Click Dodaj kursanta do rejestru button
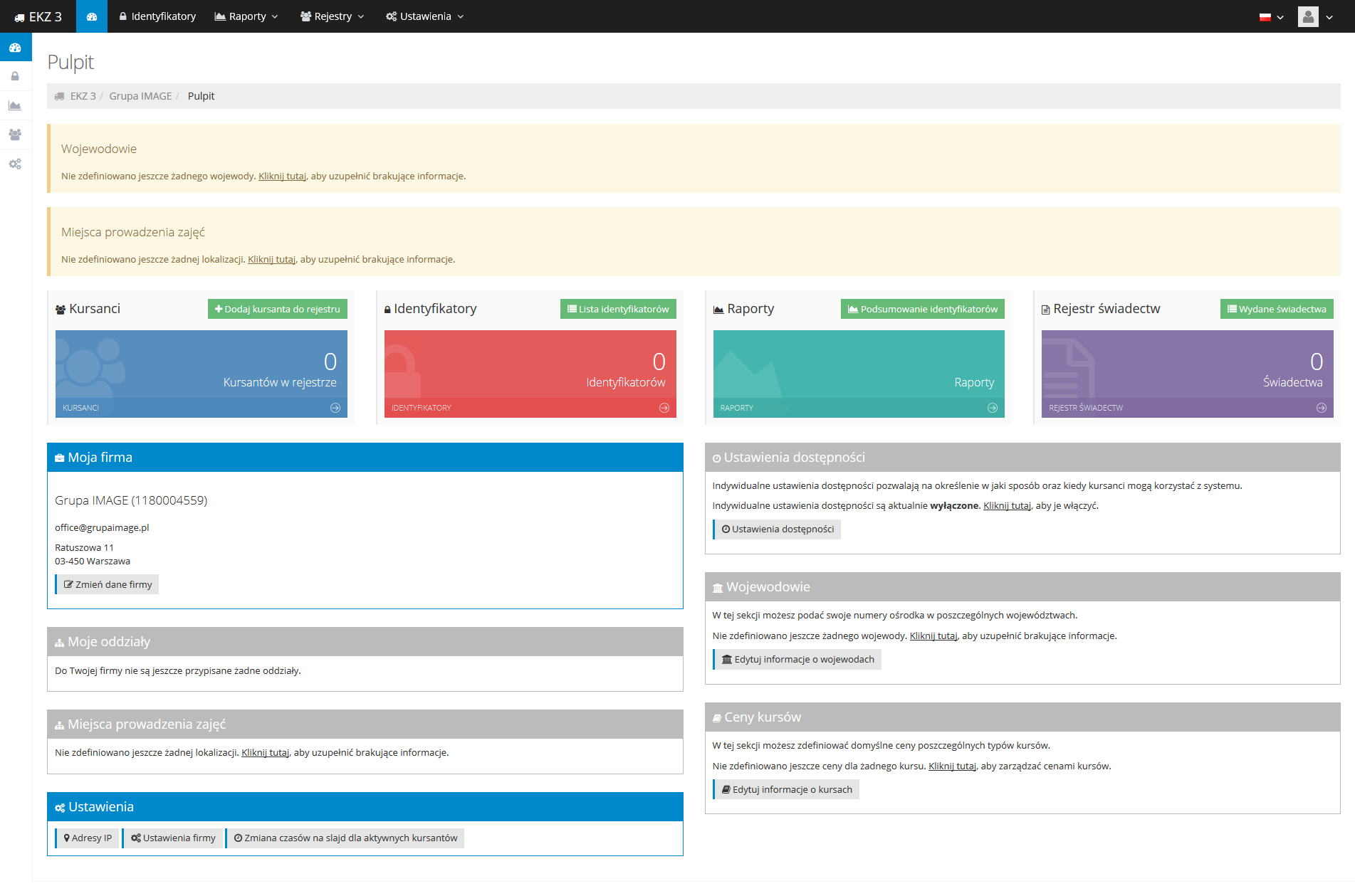 coord(278,309)
